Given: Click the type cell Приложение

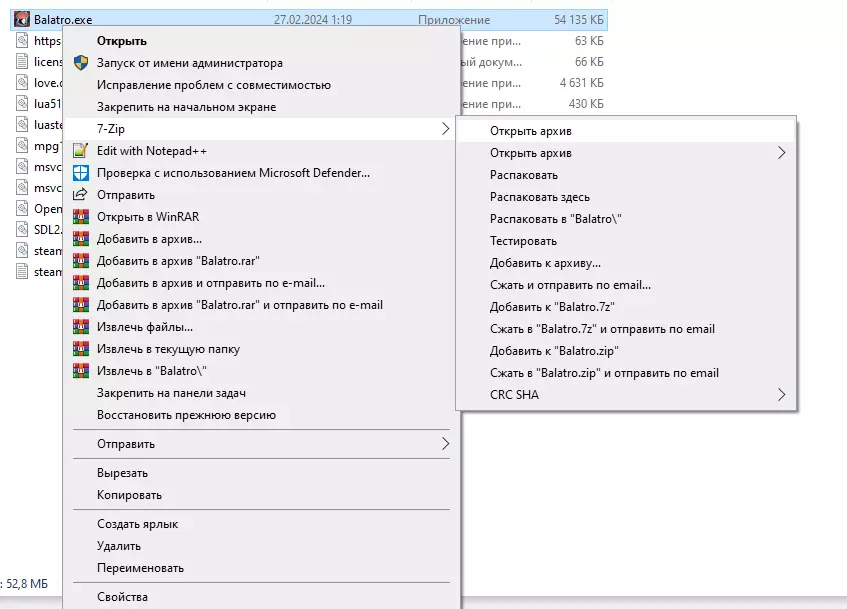Looking at the screenshot, I should [x=454, y=20].
